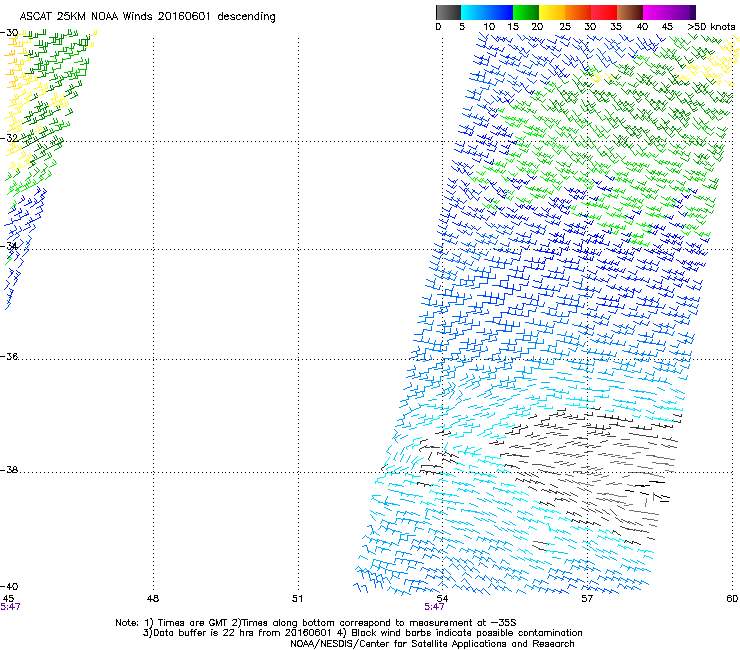Click the gray 0-5 knots color swatch
This screenshot has width=740, height=650.
tap(448, 12)
